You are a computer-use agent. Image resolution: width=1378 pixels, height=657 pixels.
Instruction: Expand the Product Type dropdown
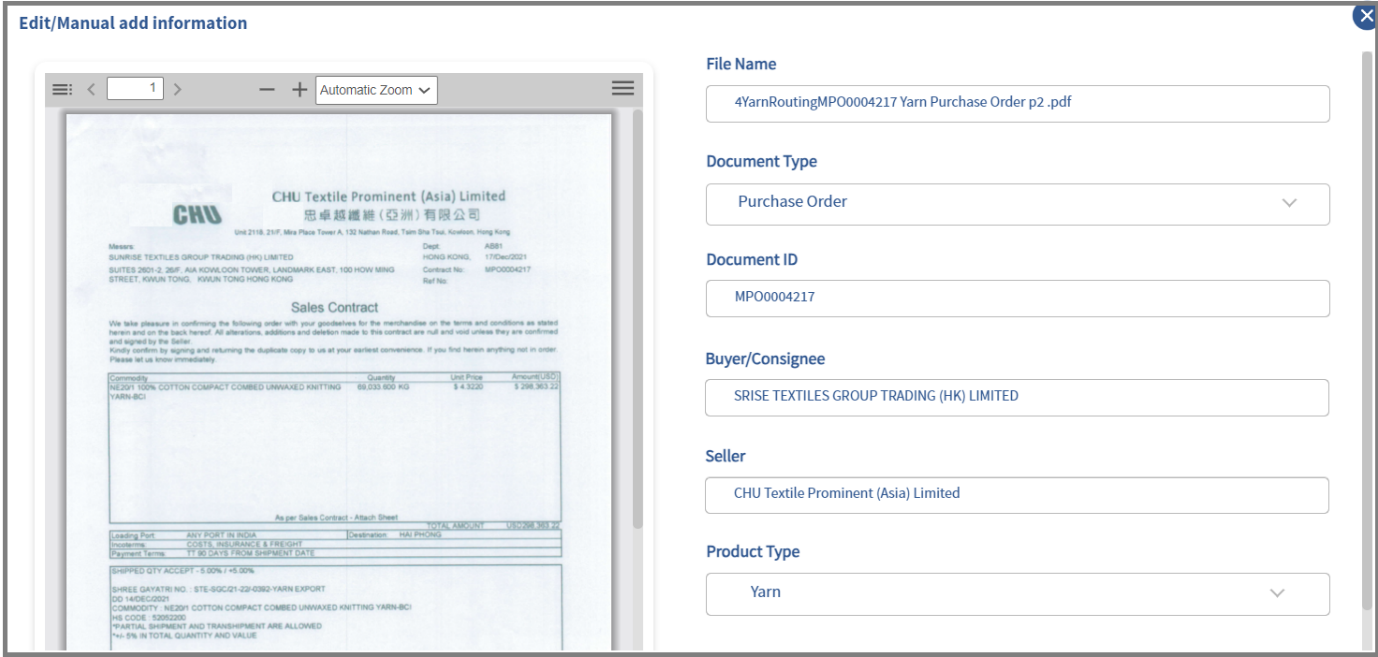[x=1018, y=593]
